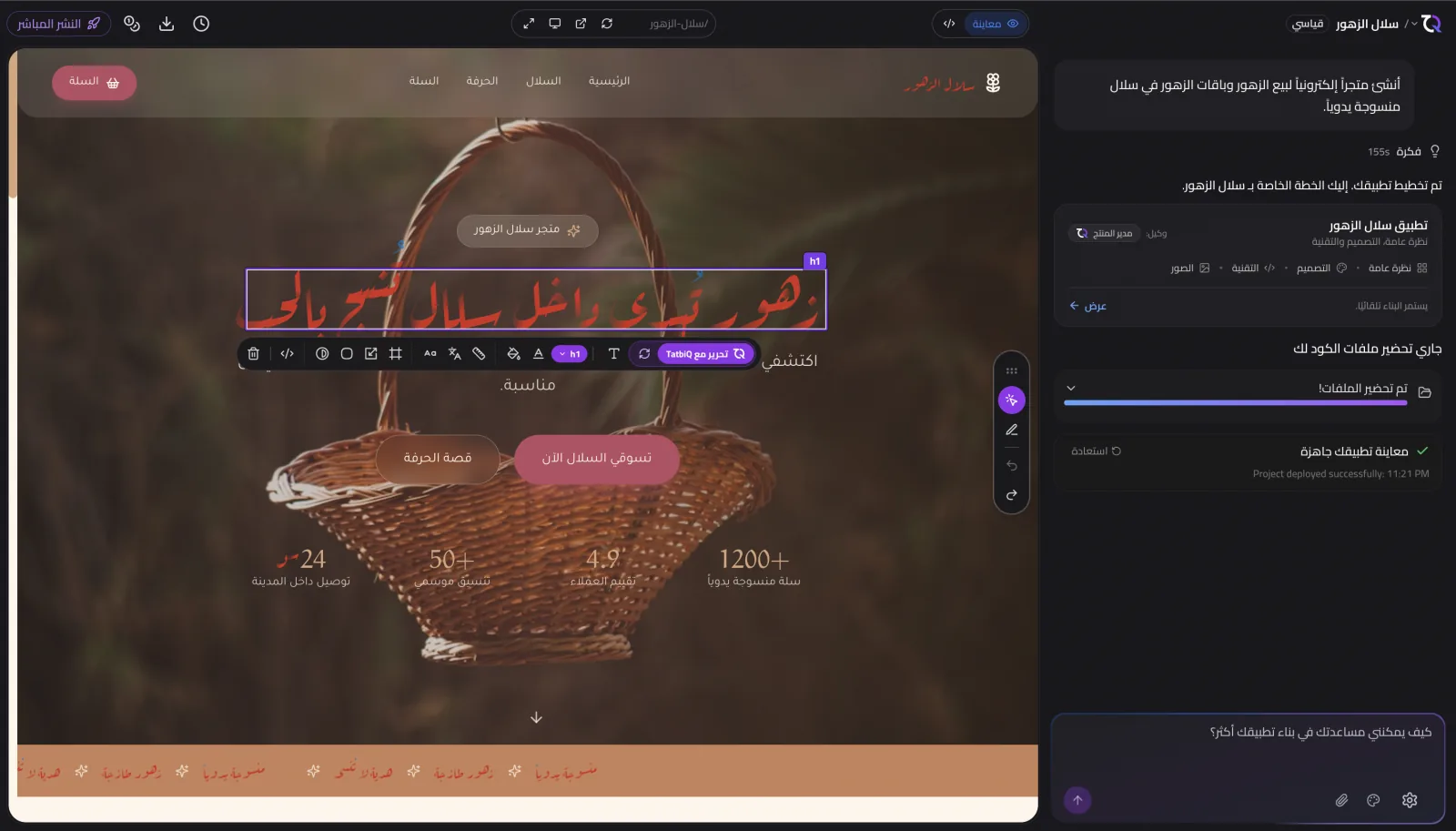Open the chat settings gear icon
This screenshot has width=1456, height=831.
click(1410, 800)
